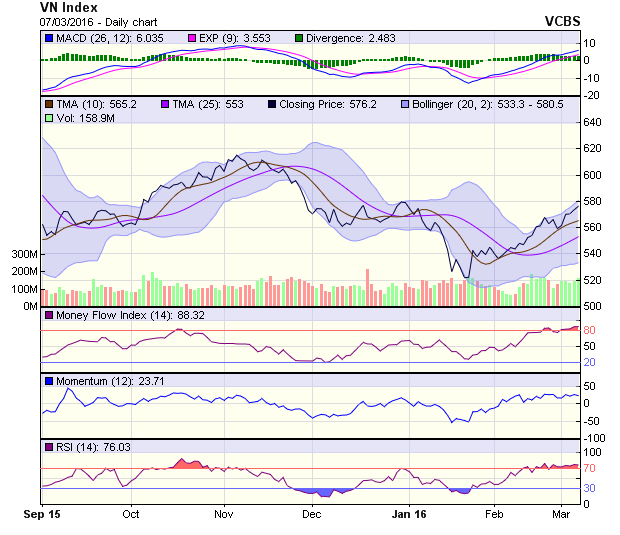
Task: Click the light green Vol legend swatch
Action: [49, 118]
